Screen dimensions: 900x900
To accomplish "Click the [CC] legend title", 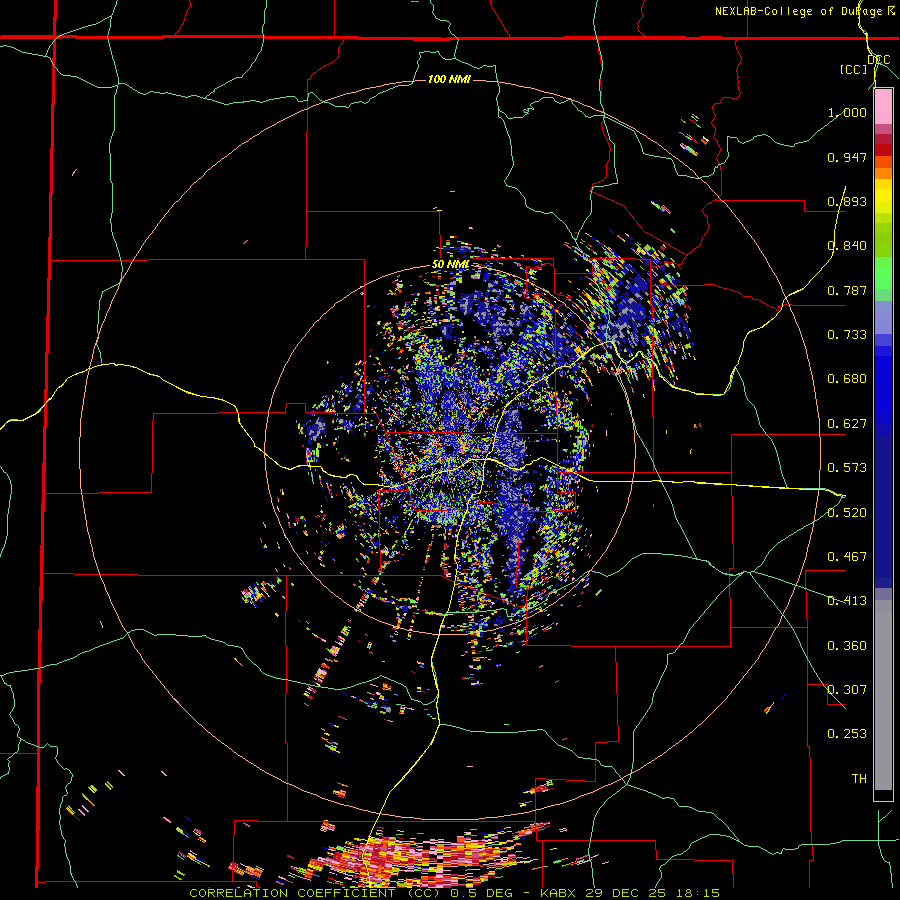I will 854,69.
